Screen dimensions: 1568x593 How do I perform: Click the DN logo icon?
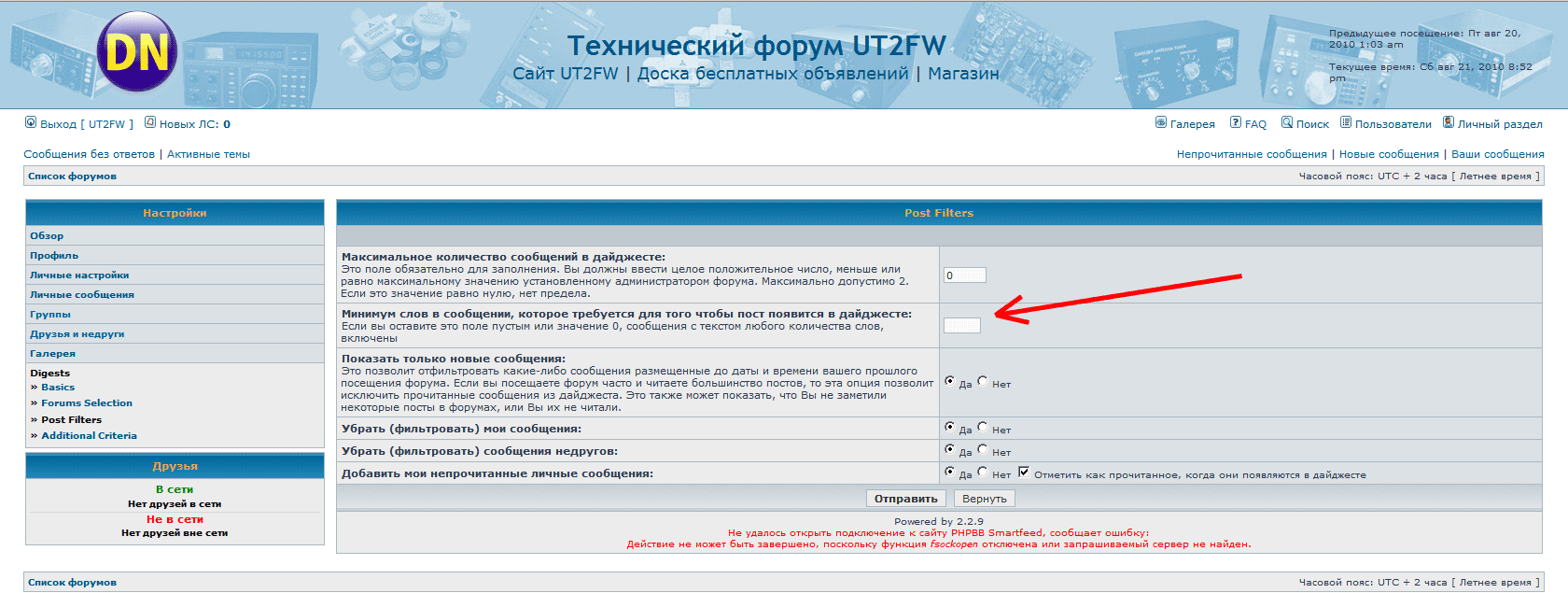coord(137,52)
